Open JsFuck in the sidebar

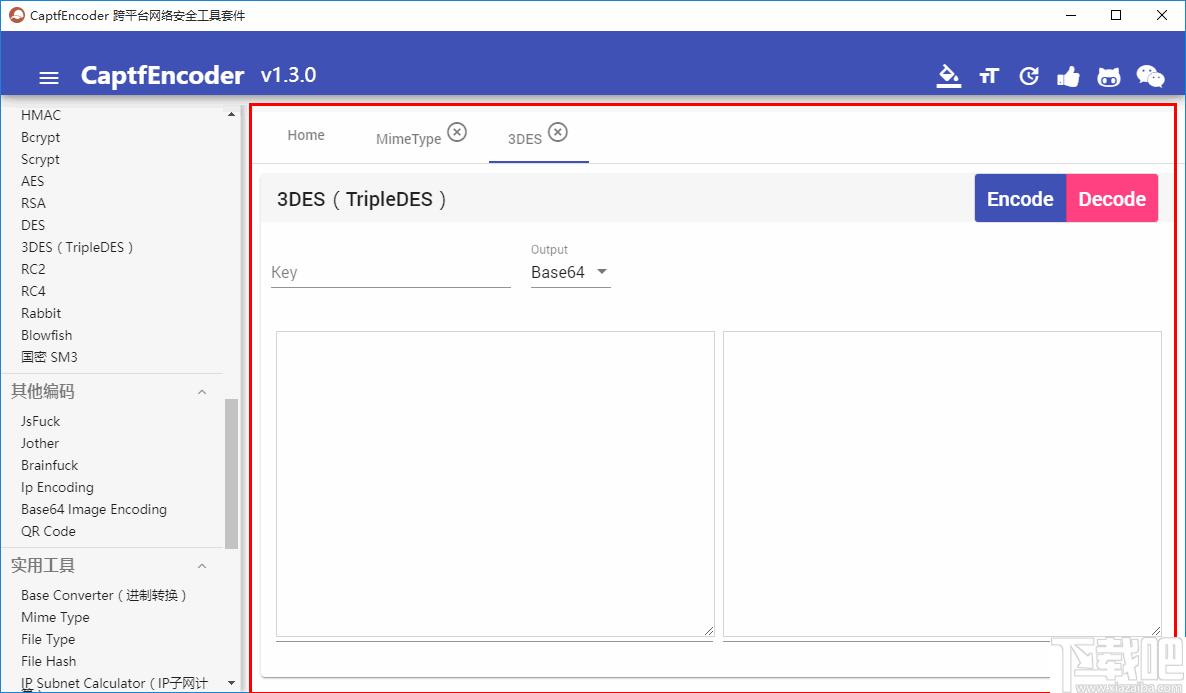pyautogui.click(x=40, y=421)
